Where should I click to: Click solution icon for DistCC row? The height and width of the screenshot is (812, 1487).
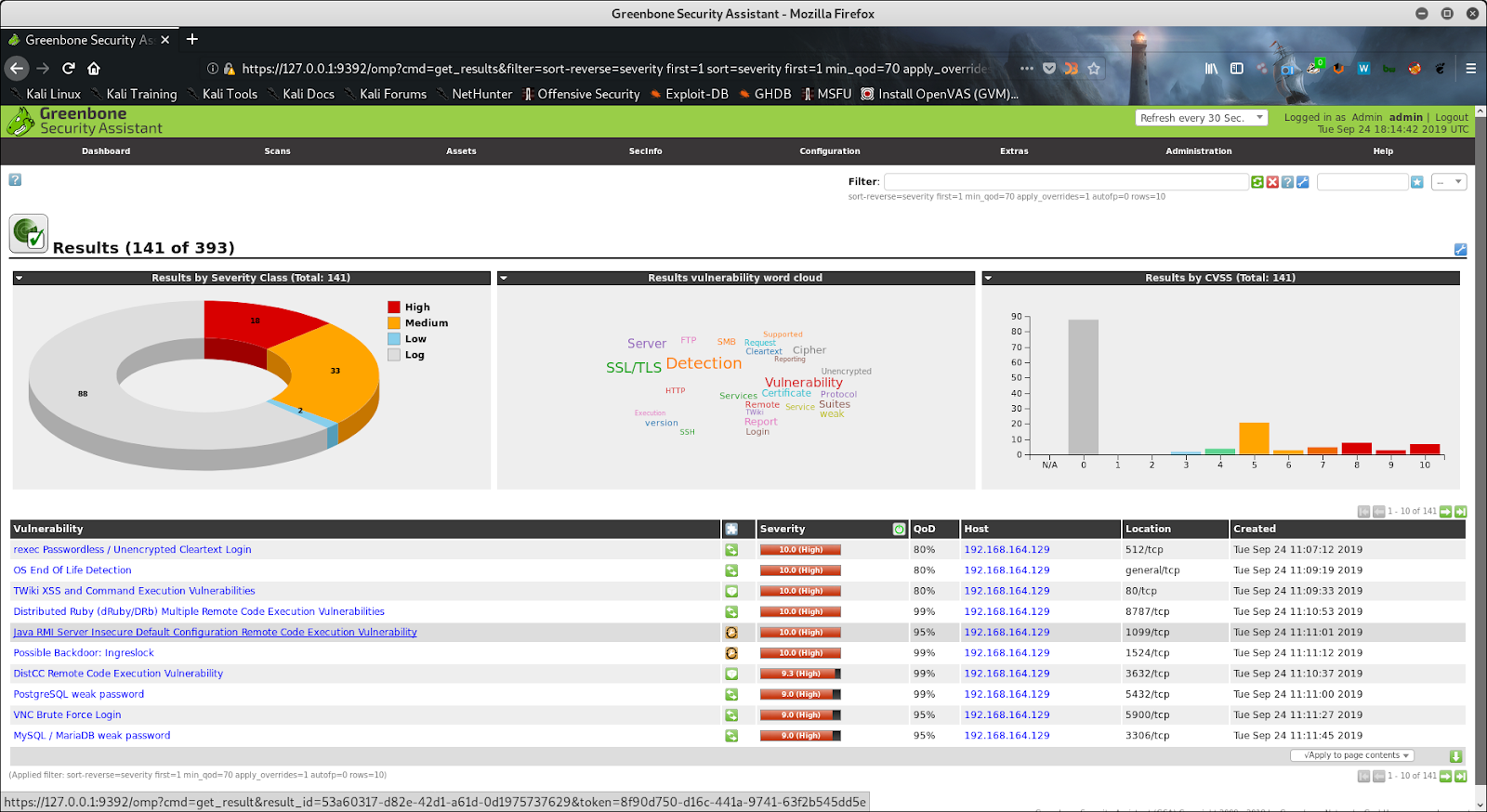click(x=731, y=674)
